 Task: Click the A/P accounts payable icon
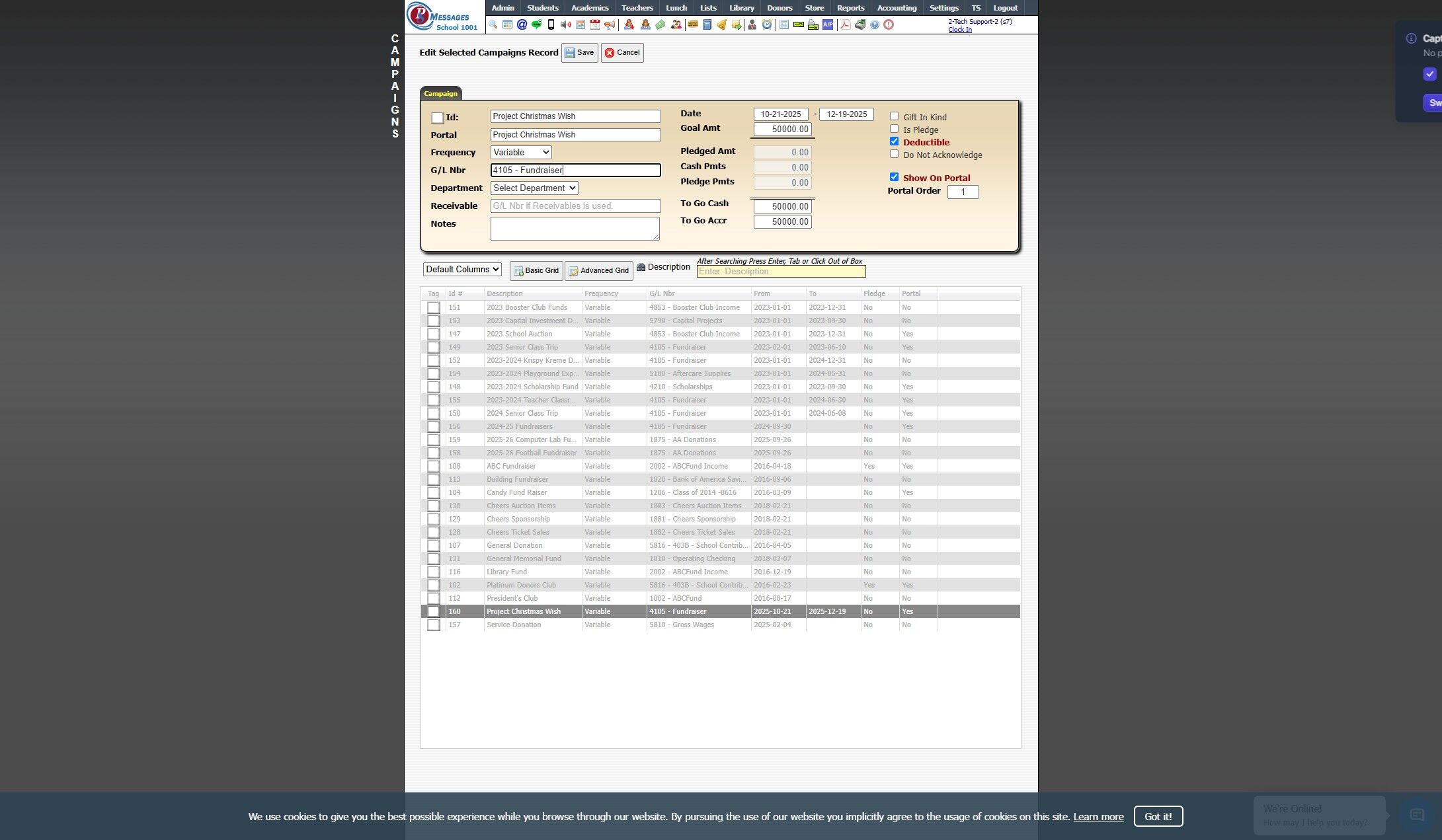(828, 24)
